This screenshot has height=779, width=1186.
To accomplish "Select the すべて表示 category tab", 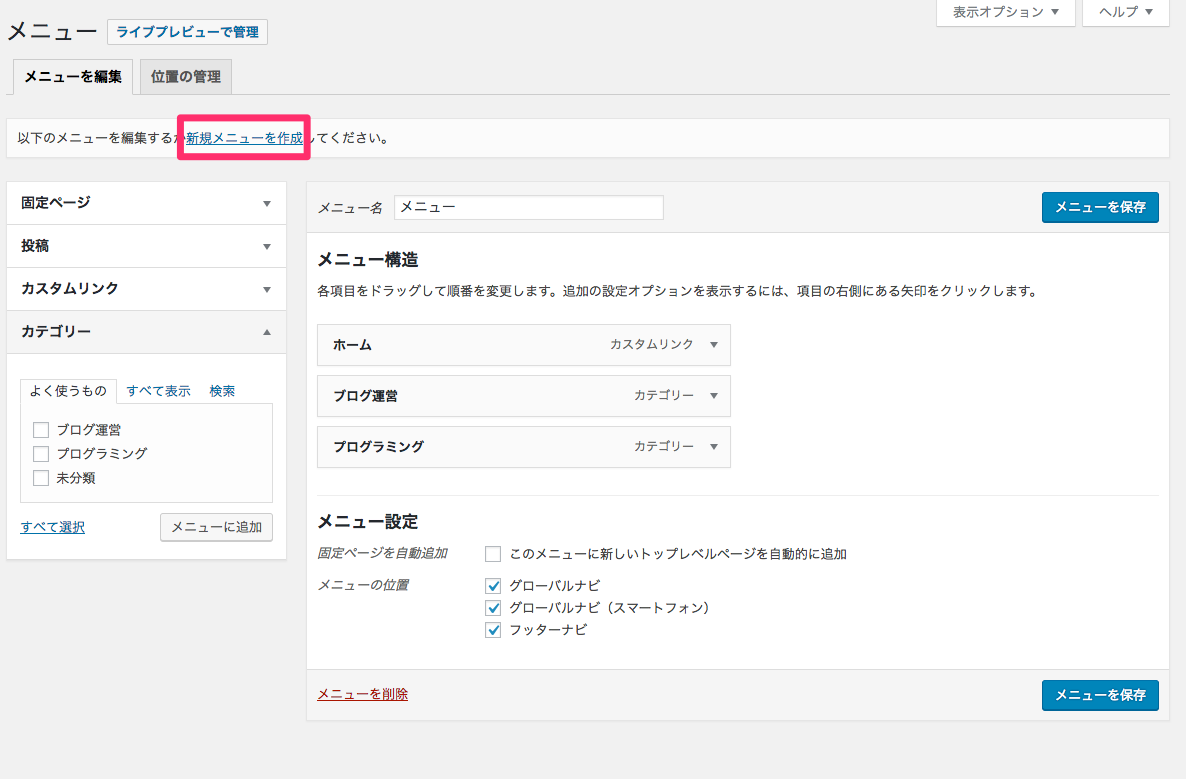I will click(158, 391).
